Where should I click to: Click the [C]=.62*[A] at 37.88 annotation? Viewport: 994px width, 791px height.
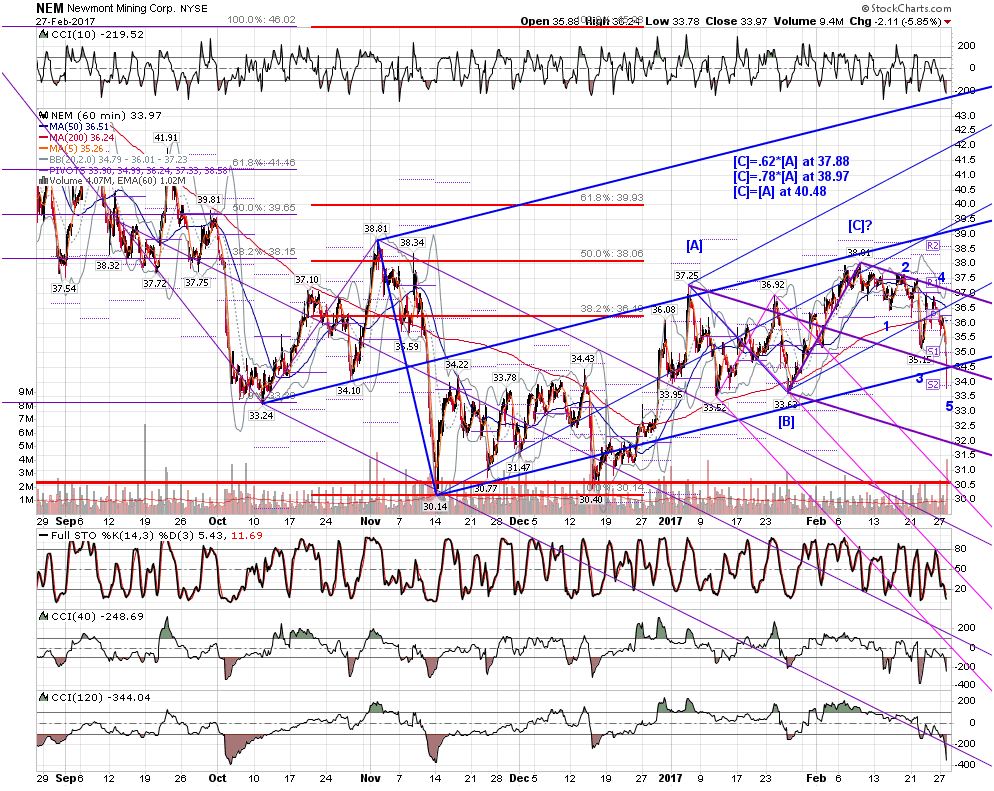(791, 162)
